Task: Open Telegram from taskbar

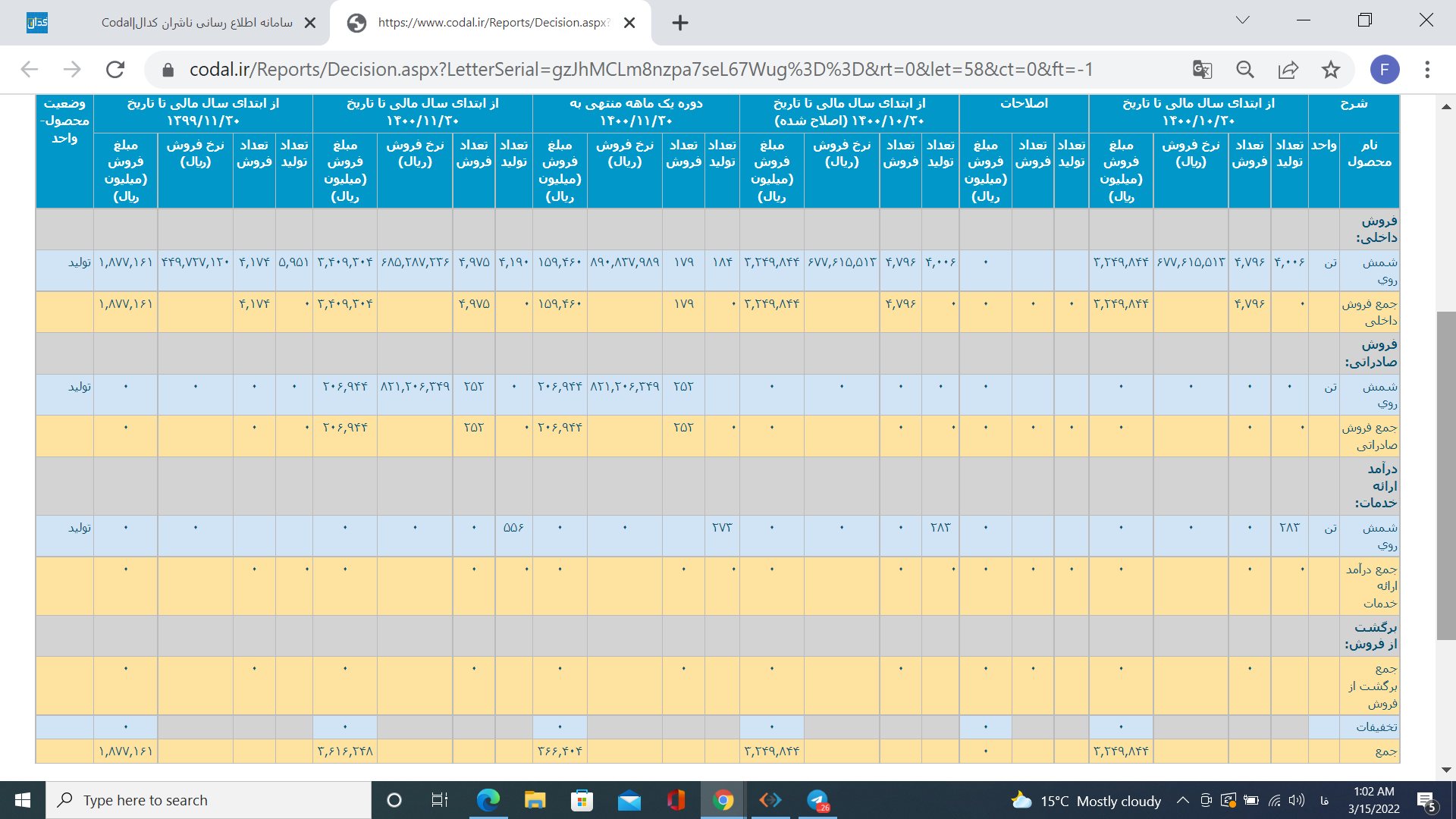Action: [x=817, y=800]
